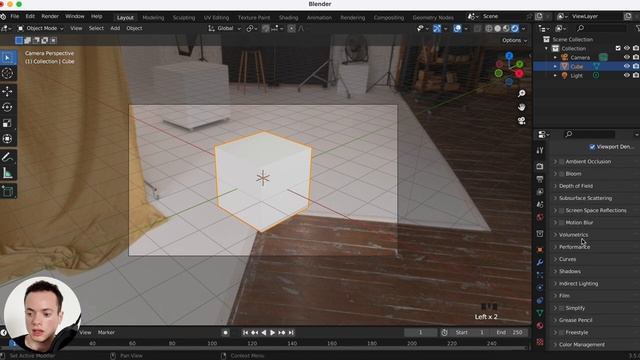The image size is (640, 360).
Task: Enable the Ambient Occlusion checkbox
Action: click(562, 162)
